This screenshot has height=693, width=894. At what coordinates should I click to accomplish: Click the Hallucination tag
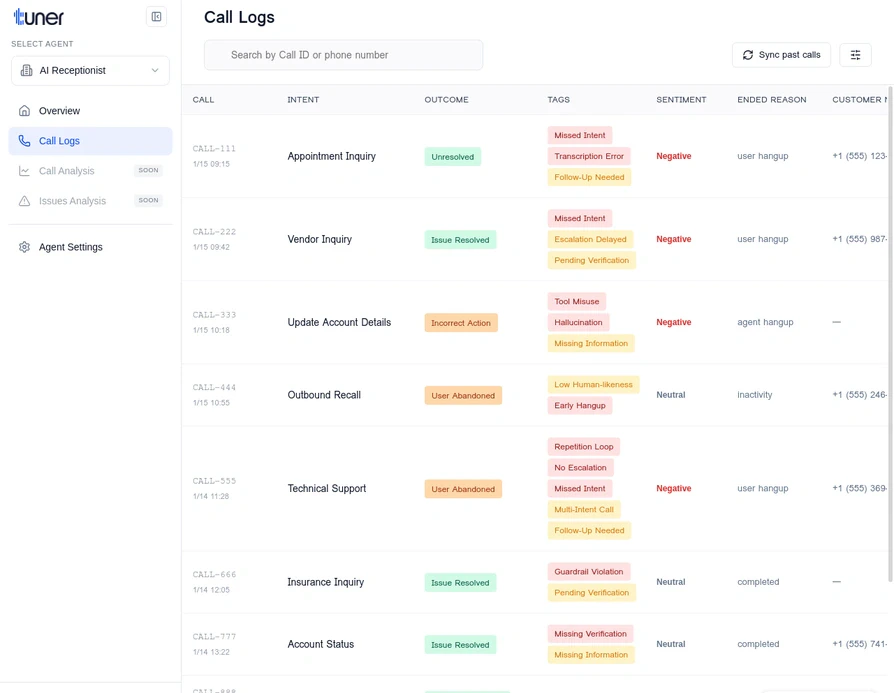(x=578, y=322)
